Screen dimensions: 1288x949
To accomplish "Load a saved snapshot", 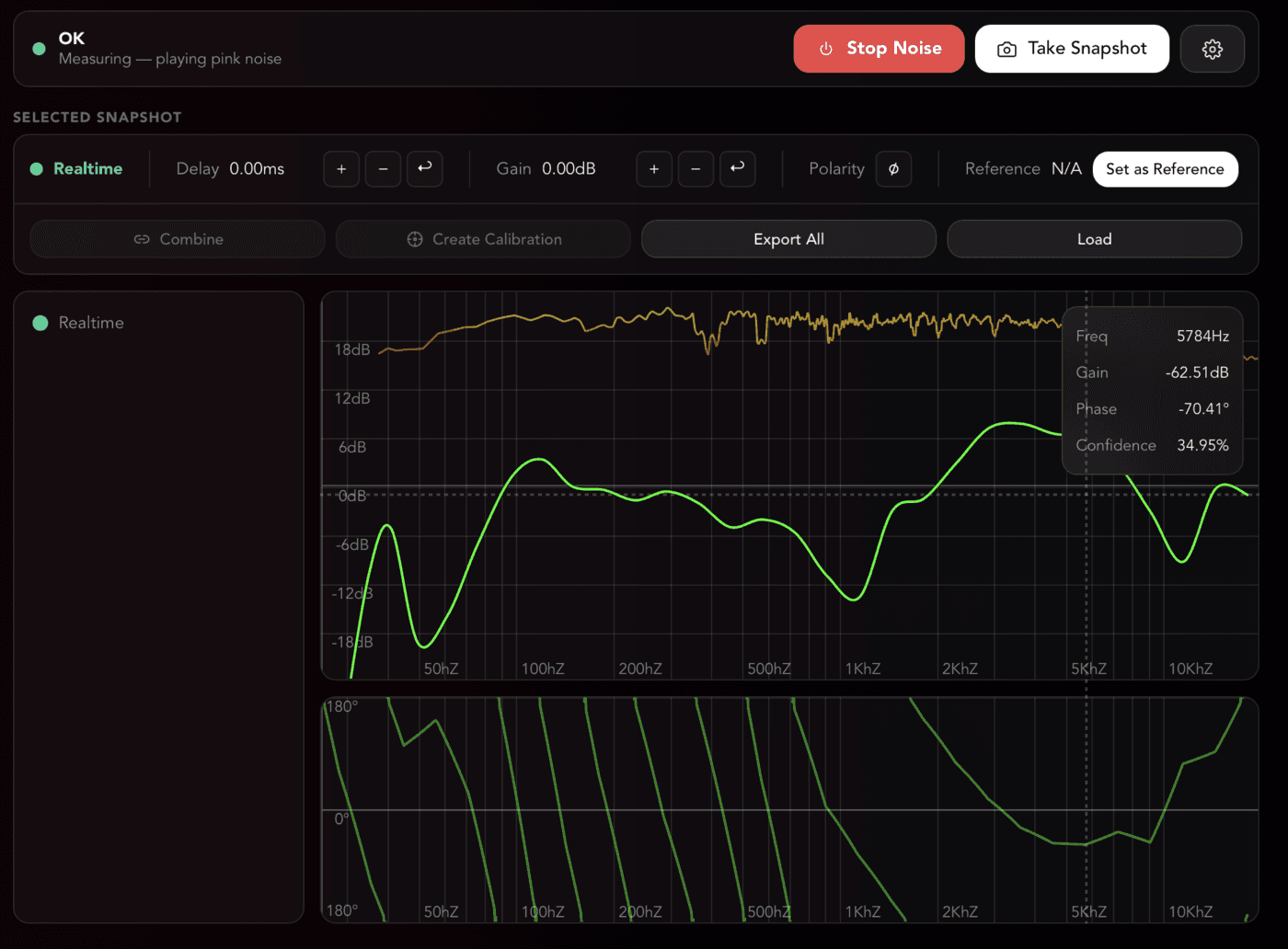I will 1094,239.
